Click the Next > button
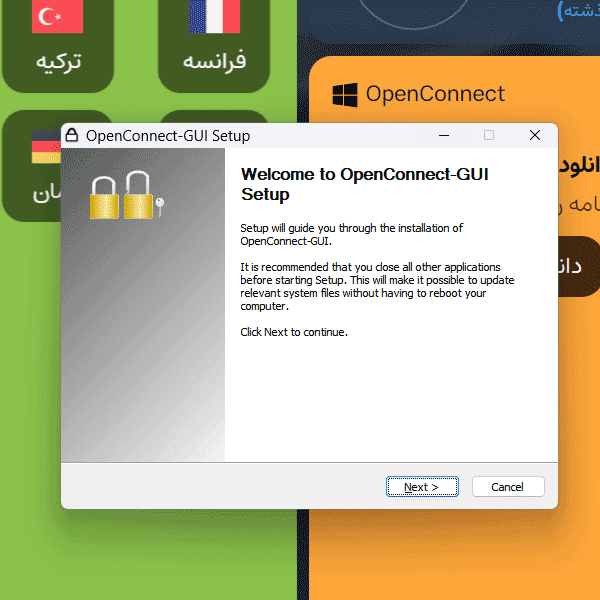This screenshot has width=600, height=600. coord(422,487)
